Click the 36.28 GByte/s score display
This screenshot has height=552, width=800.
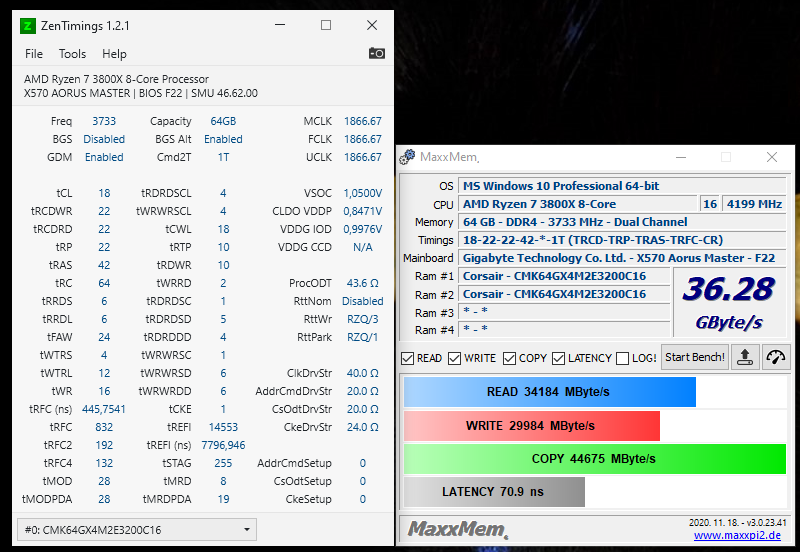coord(729,303)
